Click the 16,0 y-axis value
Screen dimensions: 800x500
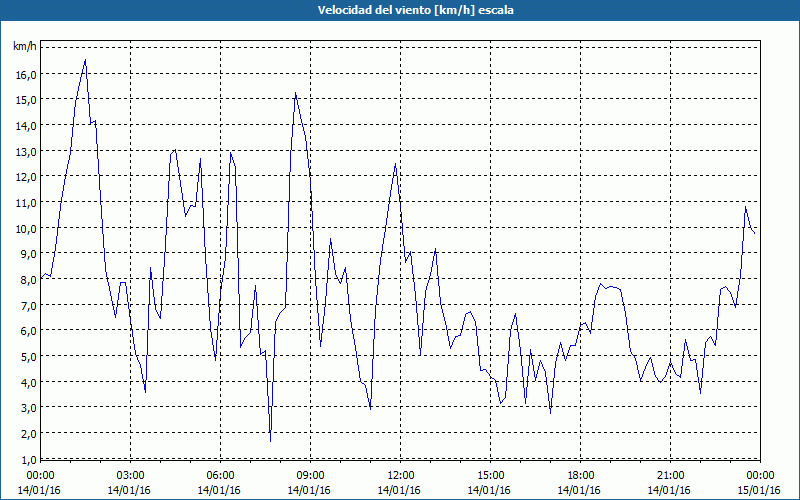pos(27,74)
